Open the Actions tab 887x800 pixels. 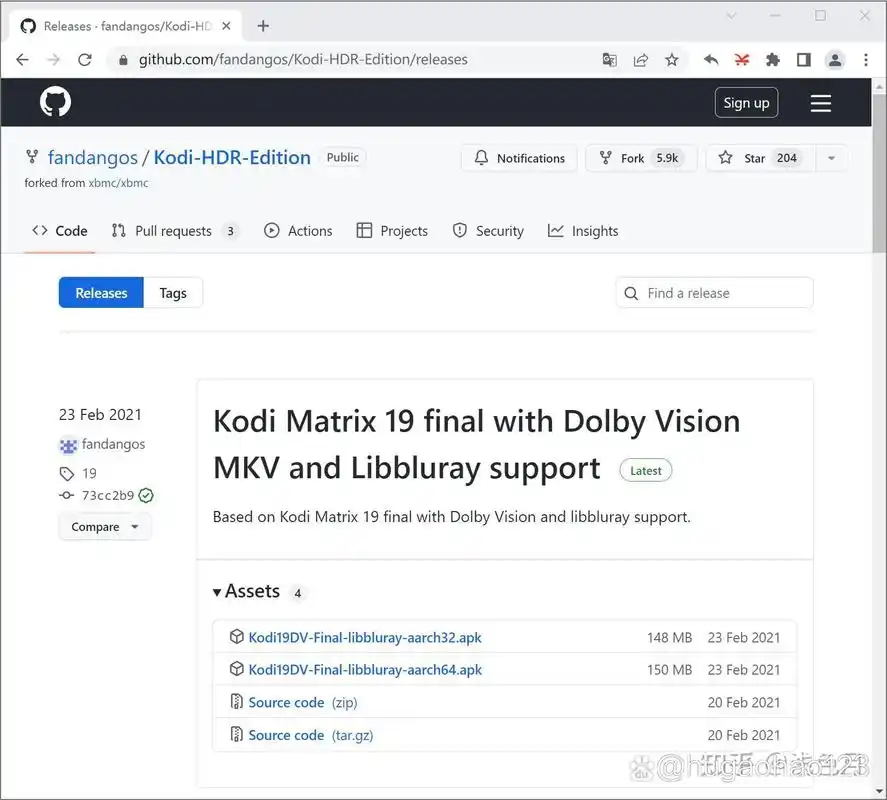coord(298,231)
